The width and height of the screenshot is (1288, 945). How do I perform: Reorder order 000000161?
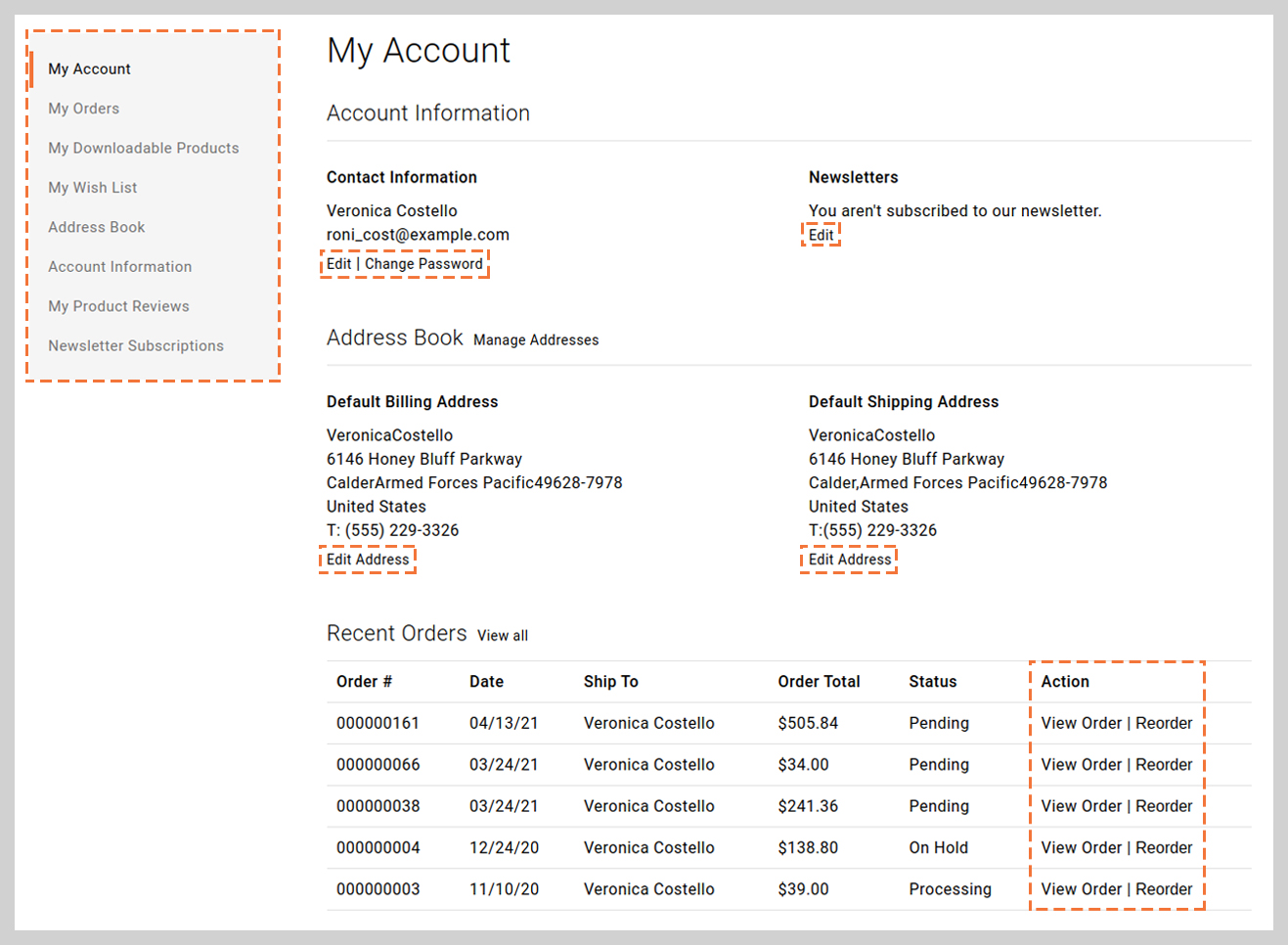(x=1164, y=723)
